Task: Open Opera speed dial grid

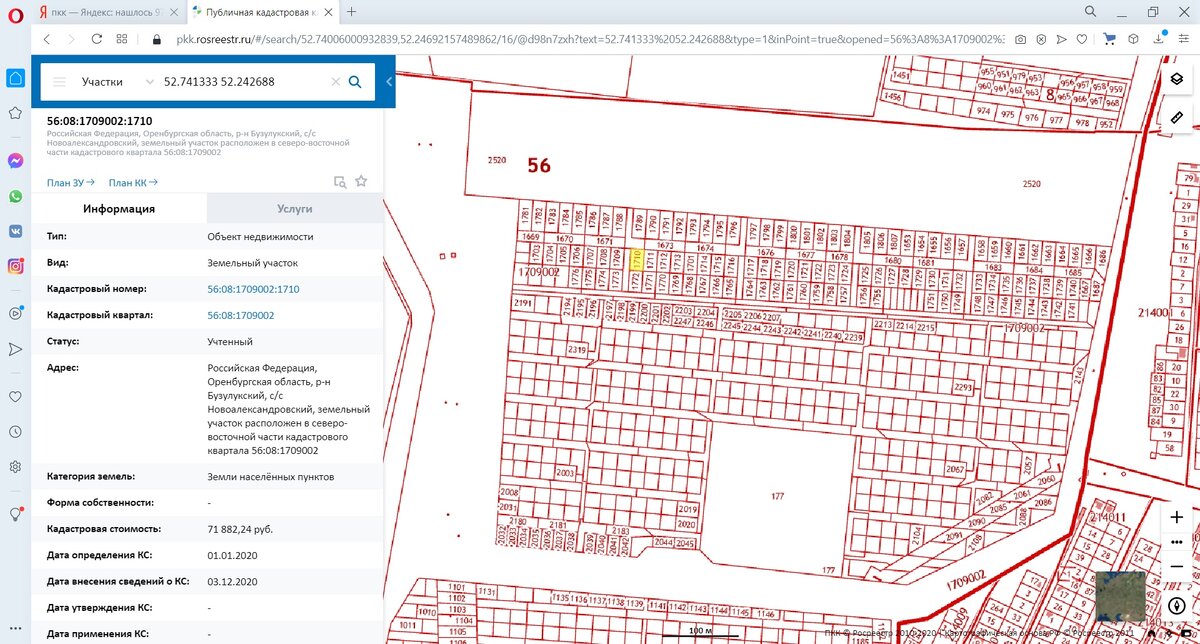Action: coord(122,39)
